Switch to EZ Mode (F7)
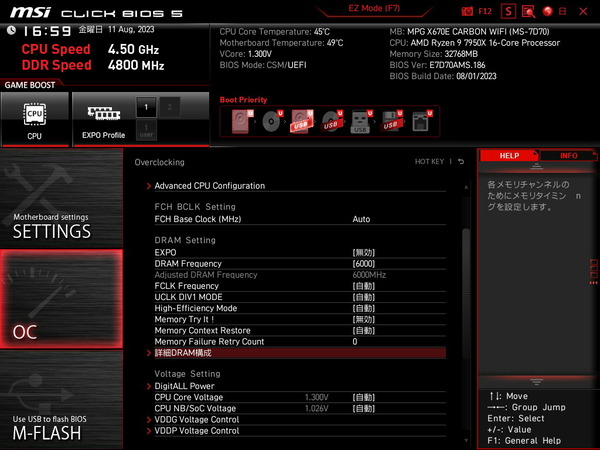Viewport: 600px width, 450px height. click(x=374, y=8)
